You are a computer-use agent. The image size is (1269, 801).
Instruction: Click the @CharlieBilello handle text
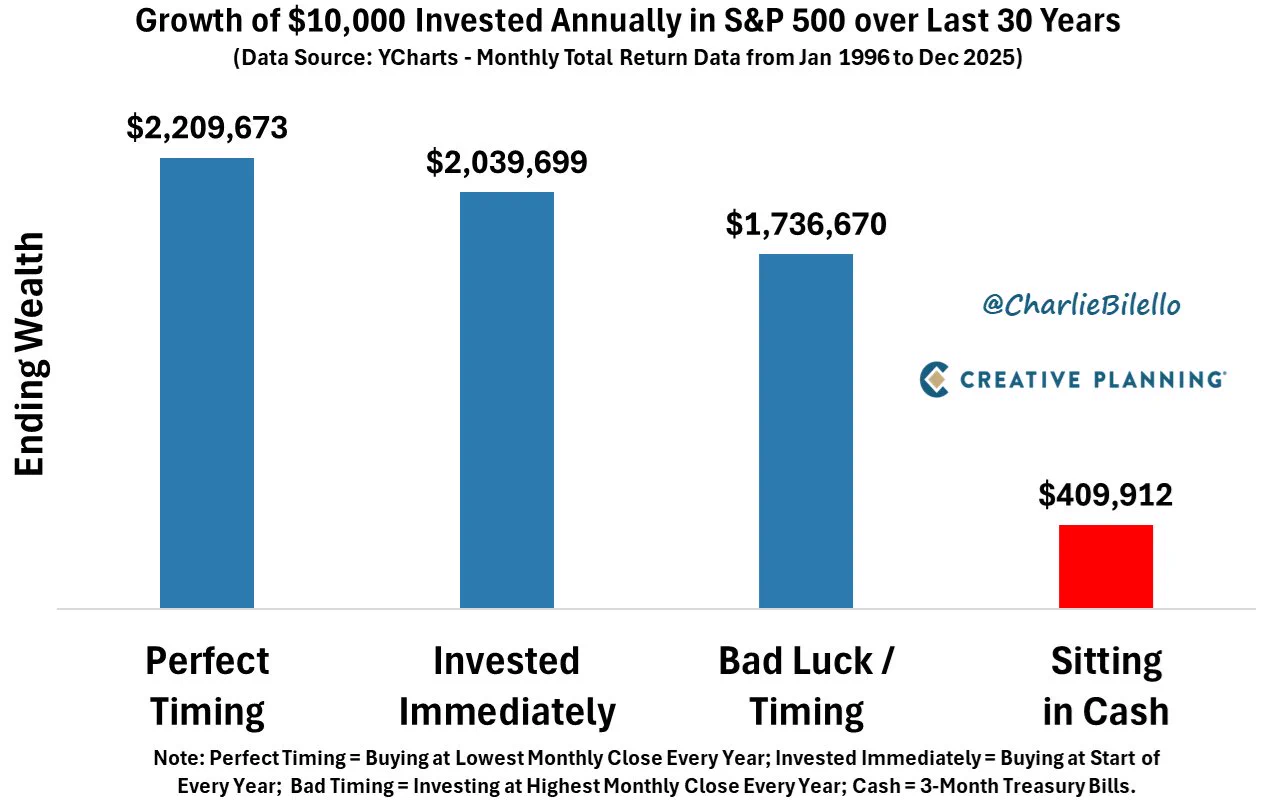[1081, 305]
